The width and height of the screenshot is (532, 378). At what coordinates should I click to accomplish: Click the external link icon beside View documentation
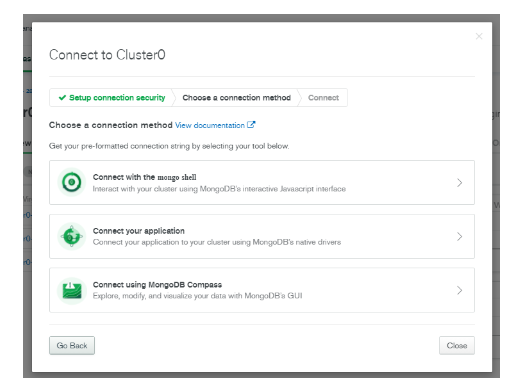(251, 125)
